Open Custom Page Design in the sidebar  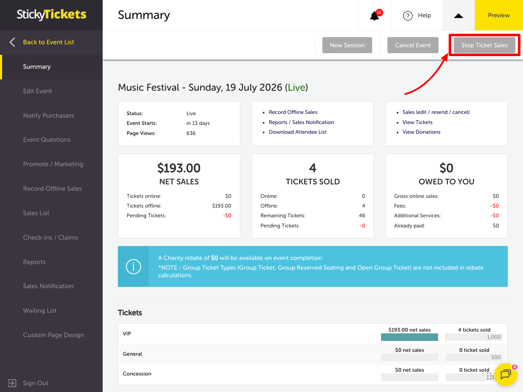tap(53, 335)
